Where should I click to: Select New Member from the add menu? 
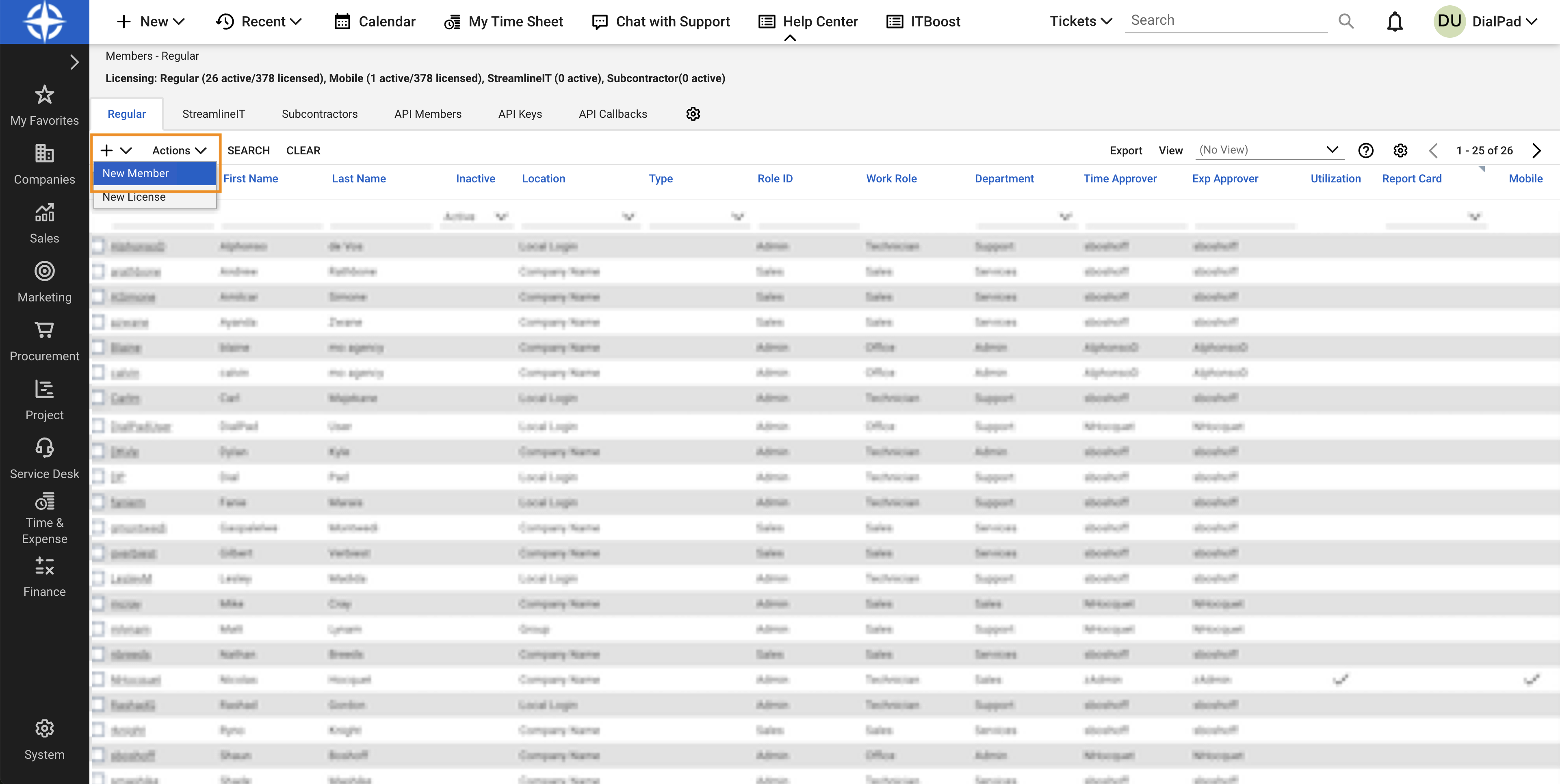pyautogui.click(x=155, y=173)
